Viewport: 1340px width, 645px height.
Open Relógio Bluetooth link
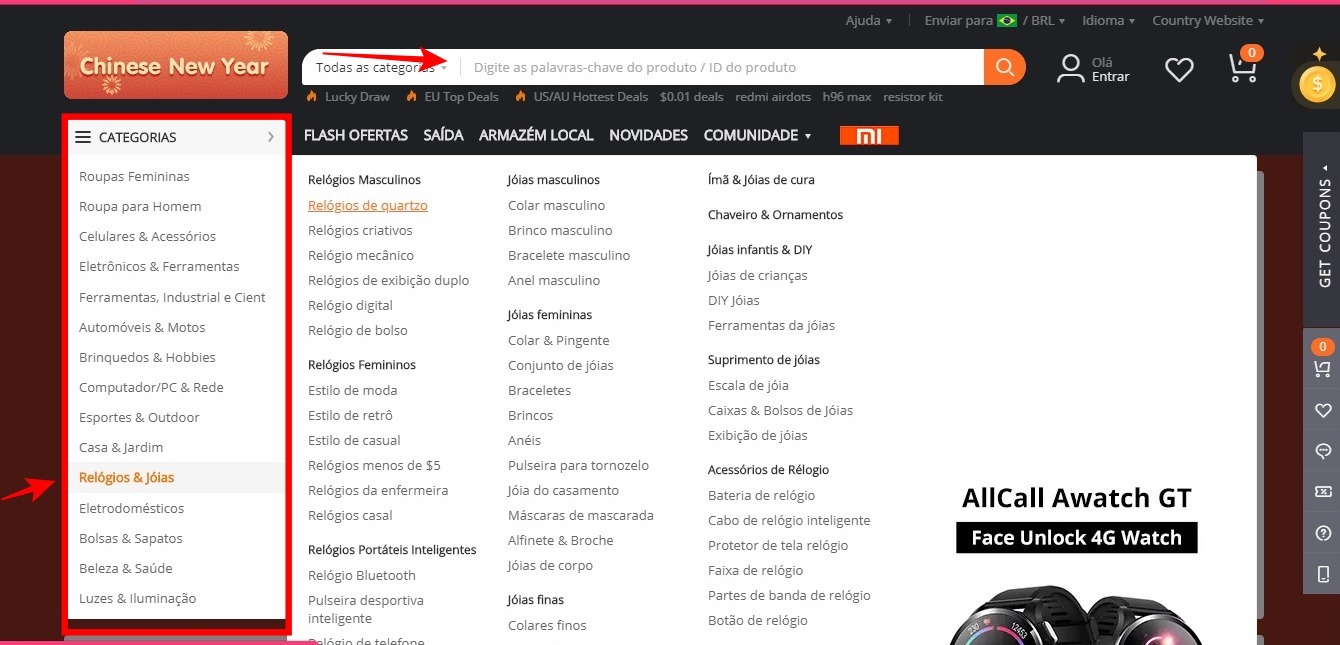pyautogui.click(x=362, y=575)
